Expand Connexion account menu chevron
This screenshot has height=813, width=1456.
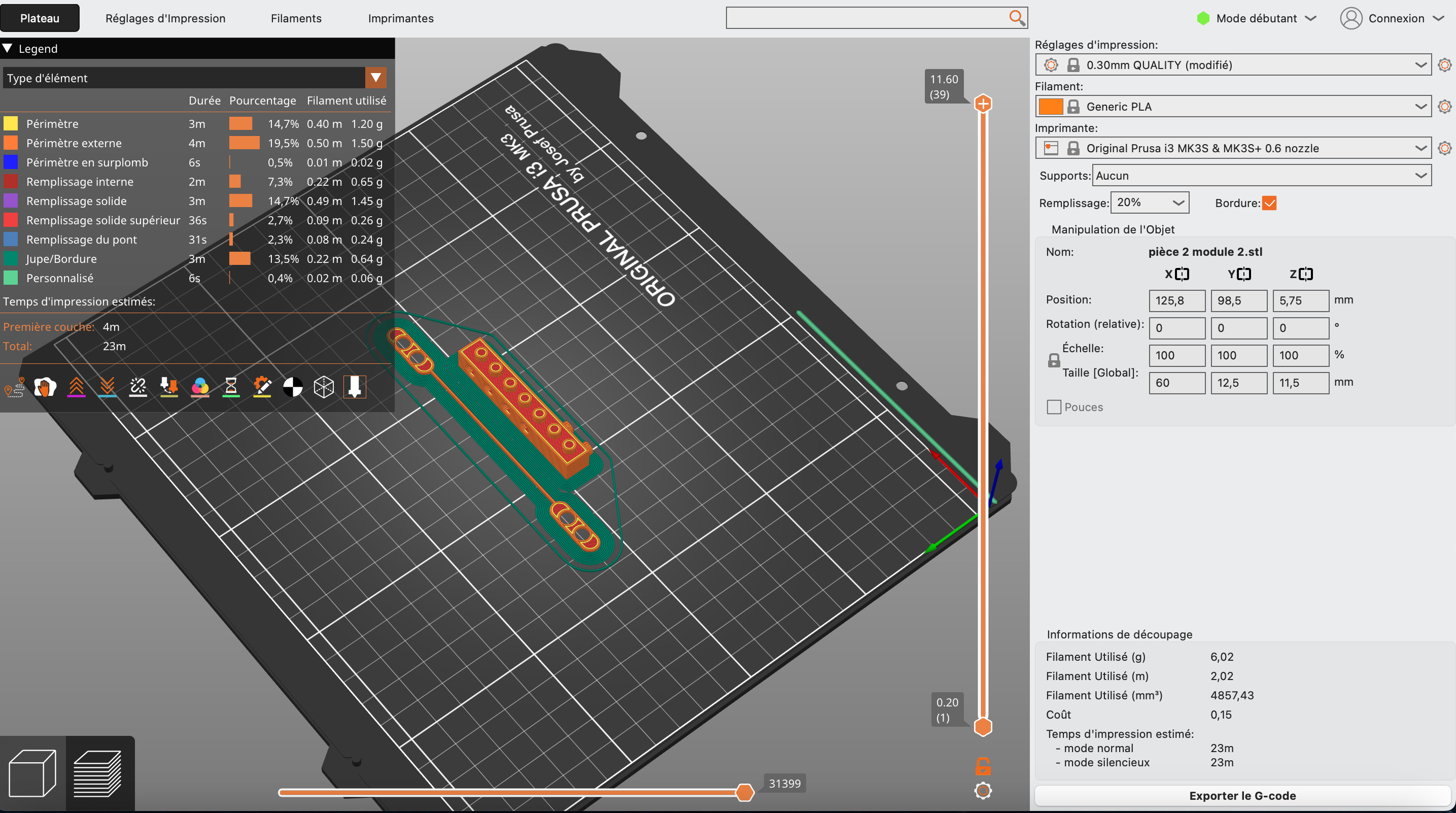pos(1438,19)
